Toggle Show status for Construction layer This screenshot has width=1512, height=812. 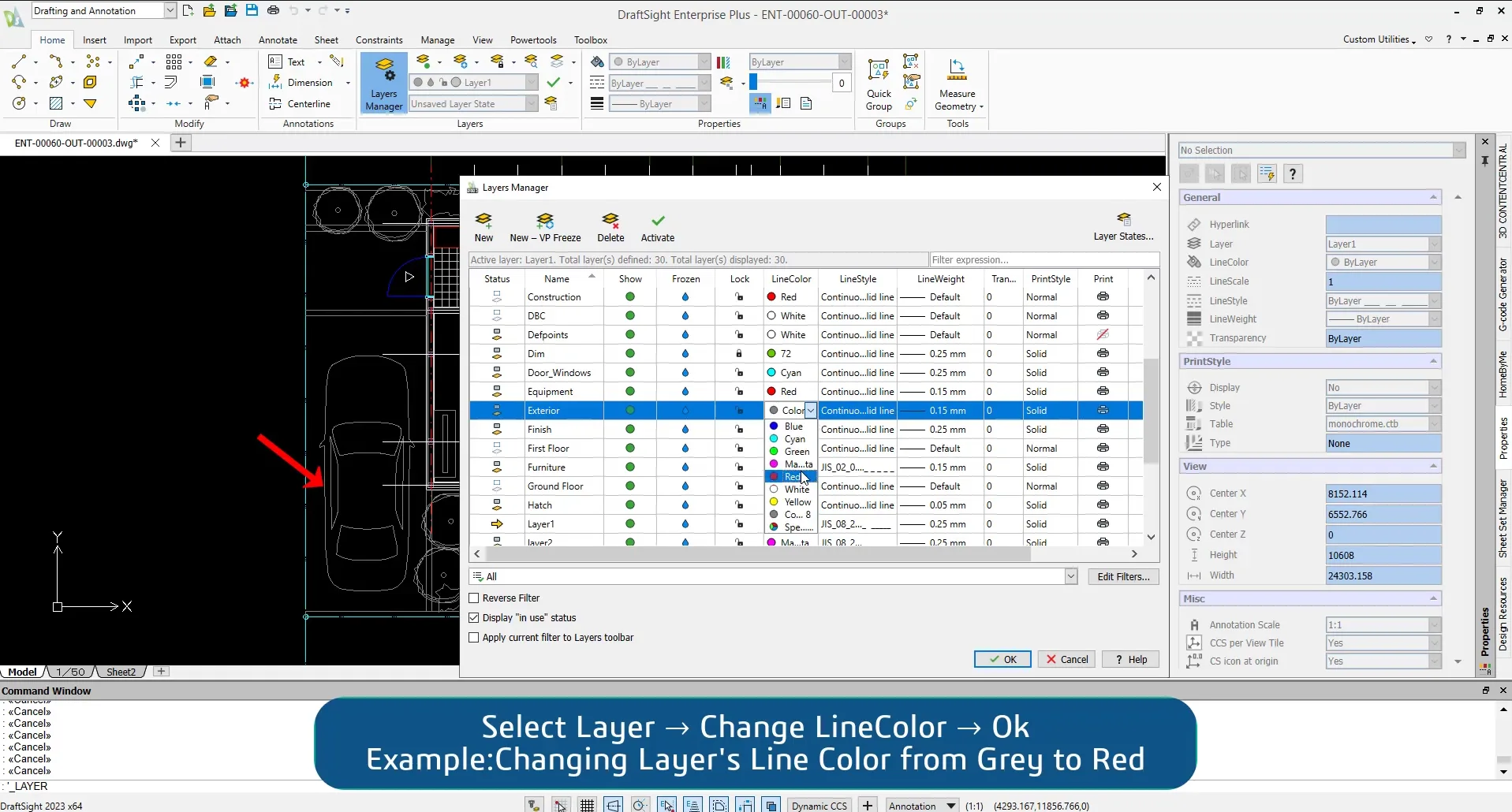coord(630,297)
